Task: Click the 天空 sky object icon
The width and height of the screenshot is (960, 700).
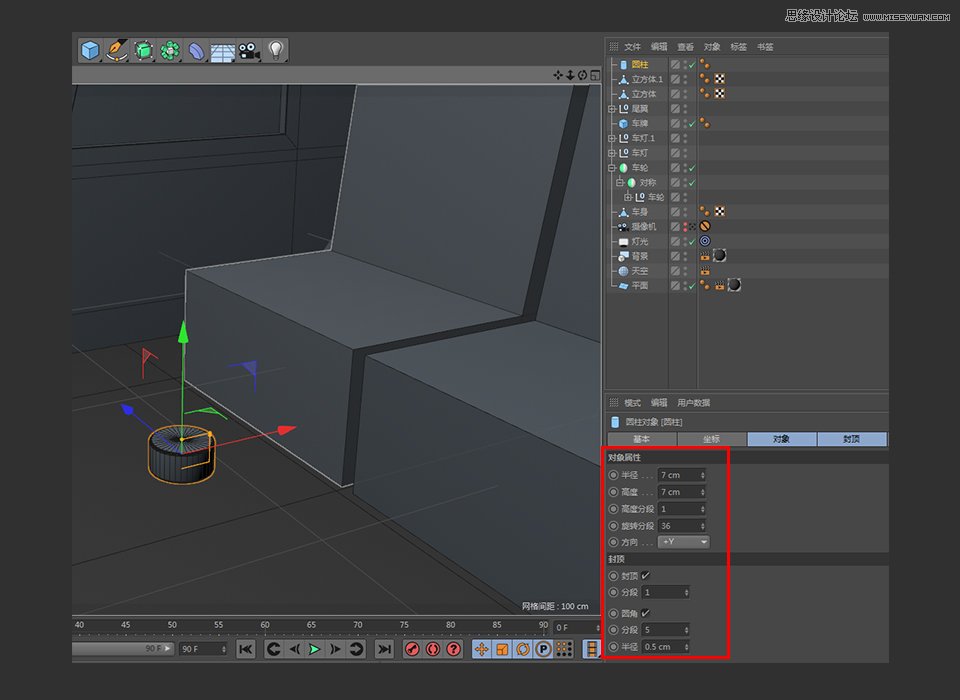Action: pos(622,272)
